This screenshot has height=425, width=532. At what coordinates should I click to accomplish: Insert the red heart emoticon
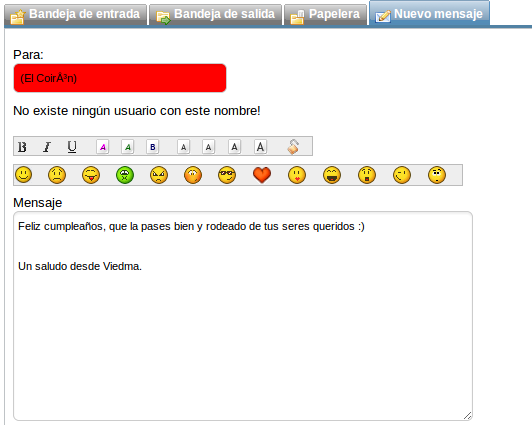[262, 175]
